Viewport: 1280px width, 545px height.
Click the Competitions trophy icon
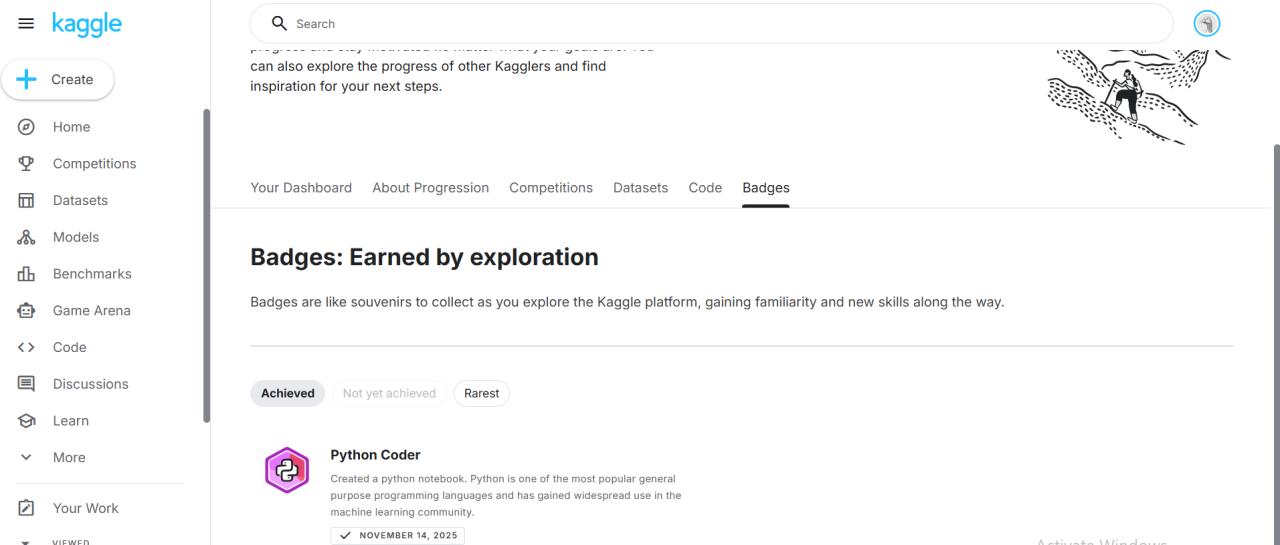point(27,164)
